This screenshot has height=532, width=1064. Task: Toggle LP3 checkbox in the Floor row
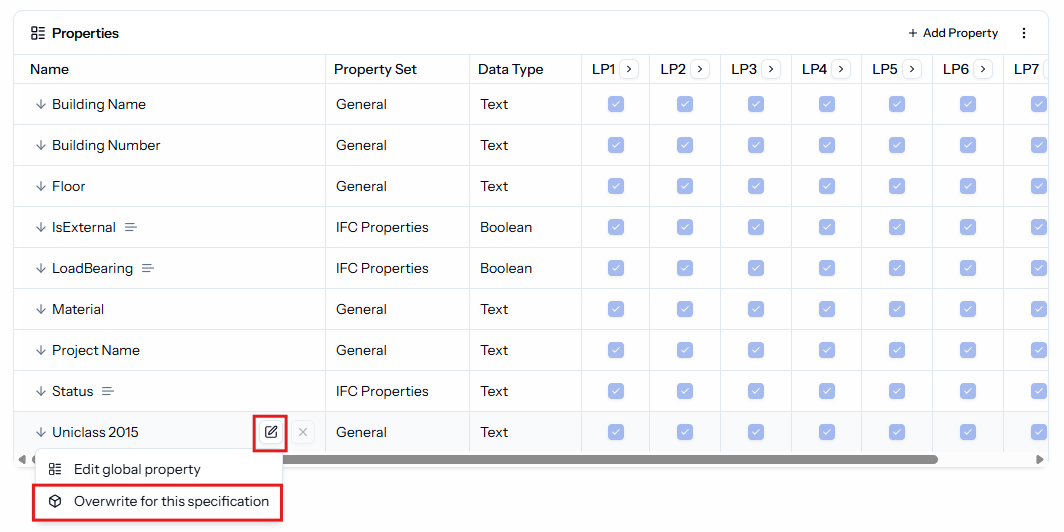[755, 186]
